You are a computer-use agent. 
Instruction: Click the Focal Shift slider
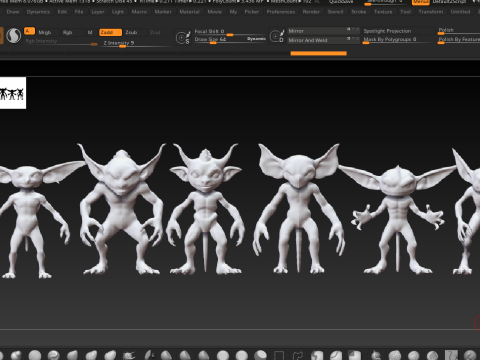tap(230, 32)
